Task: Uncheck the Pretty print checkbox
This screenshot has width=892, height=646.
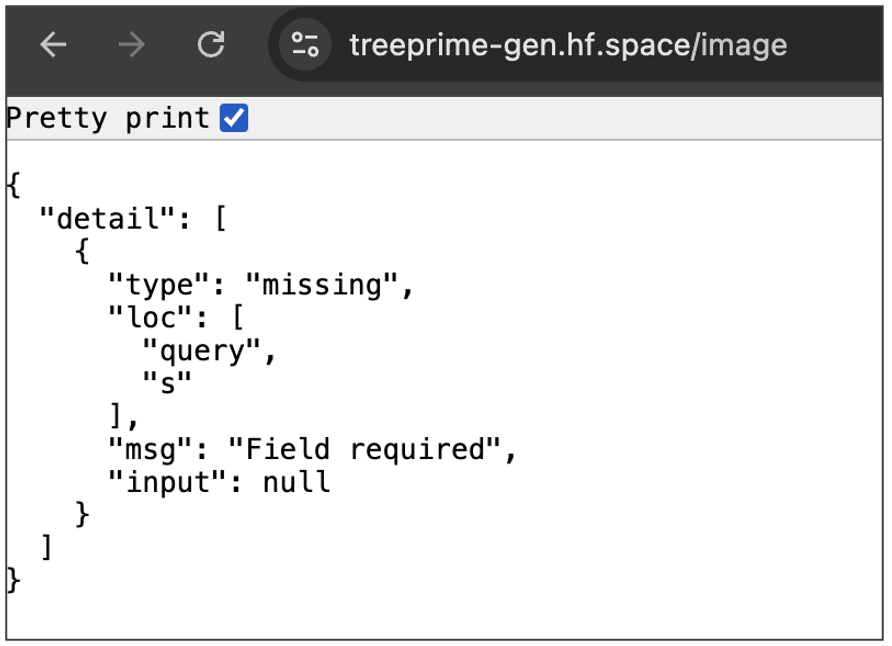Action: (x=234, y=119)
